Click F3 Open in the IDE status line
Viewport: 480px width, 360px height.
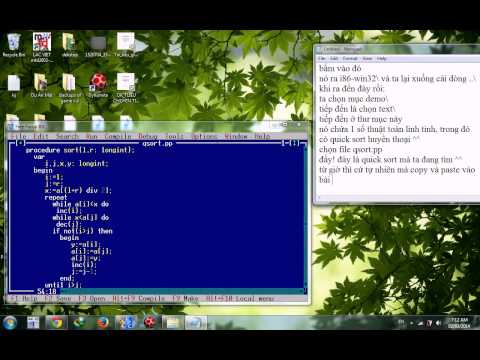click(92, 299)
